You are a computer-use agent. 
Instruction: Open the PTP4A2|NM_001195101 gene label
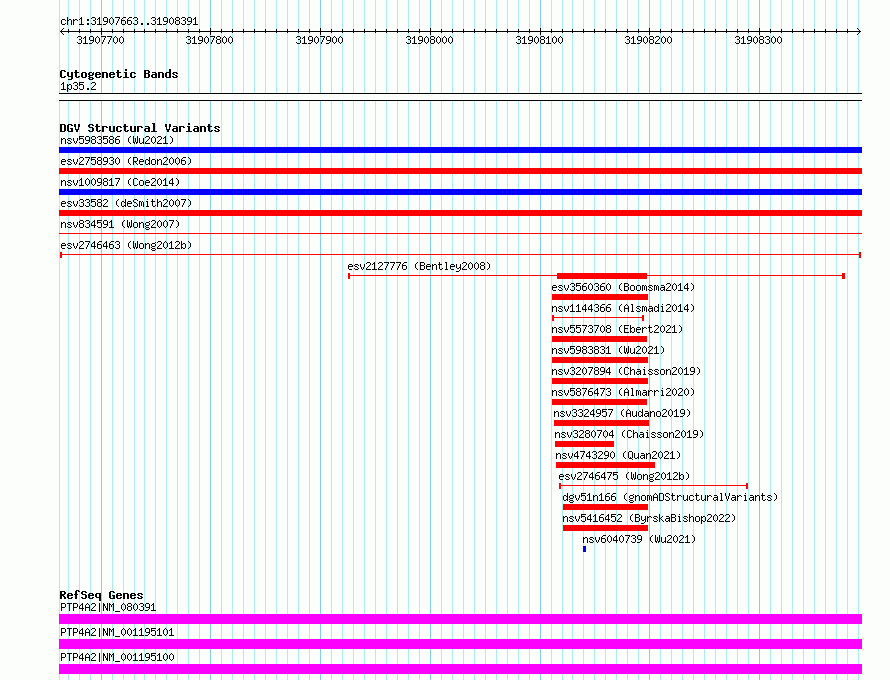[x=117, y=632]
